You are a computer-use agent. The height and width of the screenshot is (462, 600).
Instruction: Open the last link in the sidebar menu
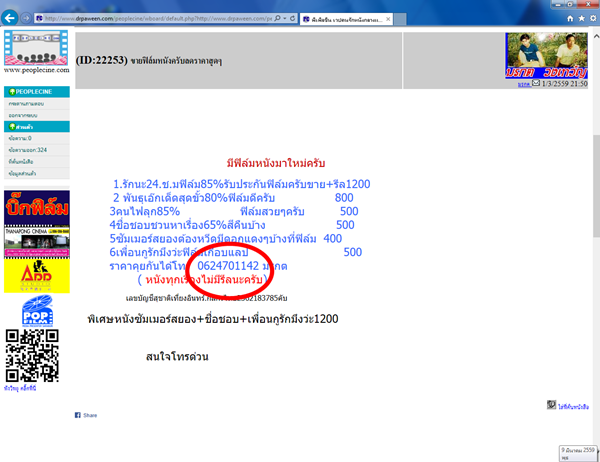point(22,173)
